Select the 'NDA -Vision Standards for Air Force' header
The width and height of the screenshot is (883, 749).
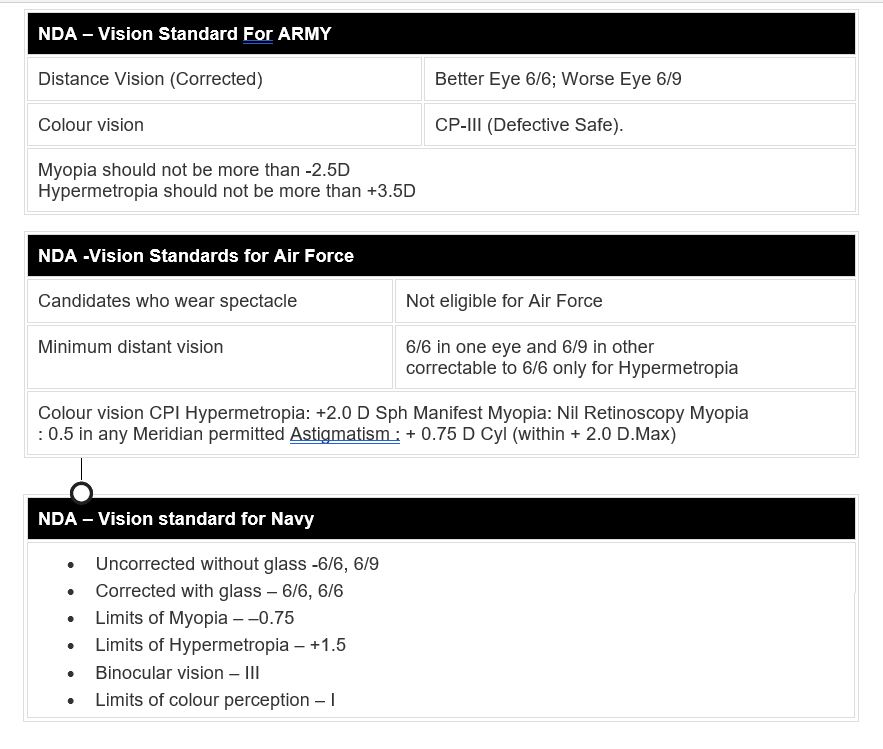[442, 256]
